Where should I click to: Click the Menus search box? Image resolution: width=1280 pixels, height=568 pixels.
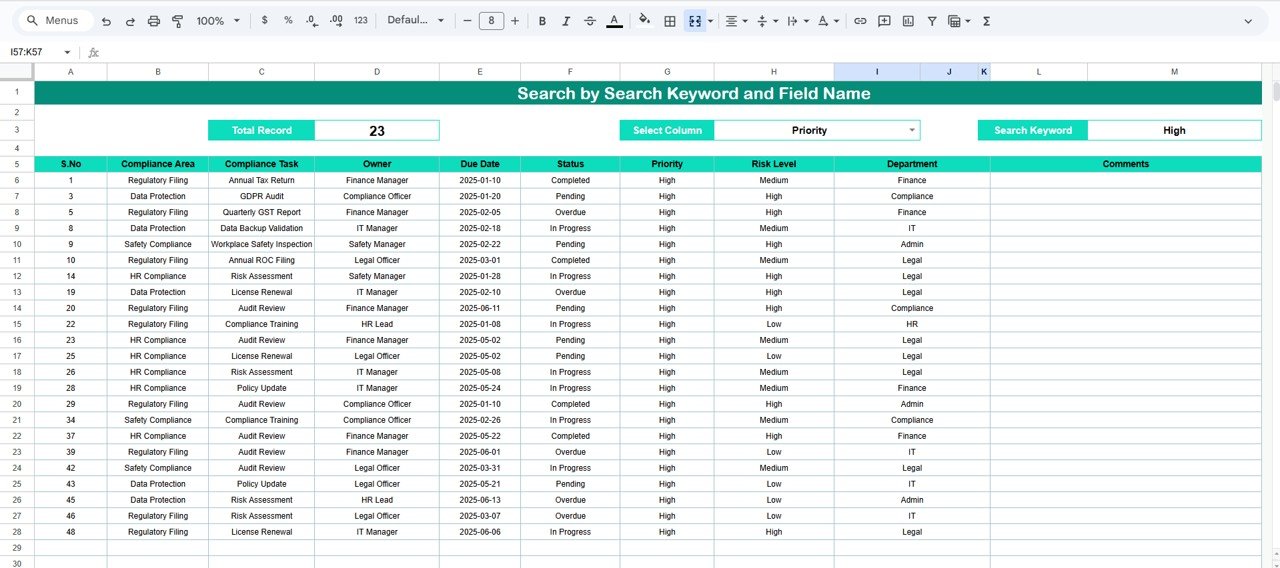coord(56,21)
